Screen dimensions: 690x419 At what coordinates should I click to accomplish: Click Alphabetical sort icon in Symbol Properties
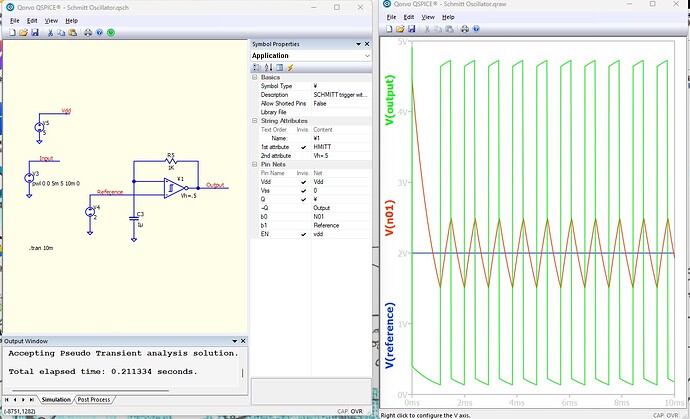(x=268, y=67)
